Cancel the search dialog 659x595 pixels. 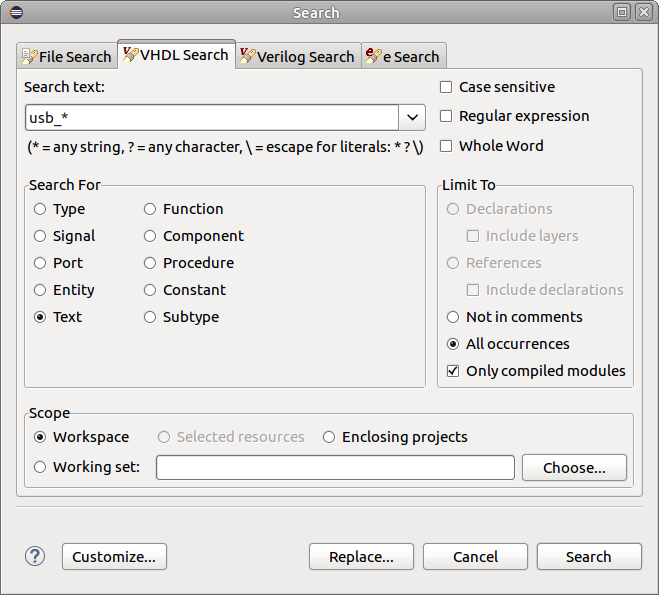(475, 556)
